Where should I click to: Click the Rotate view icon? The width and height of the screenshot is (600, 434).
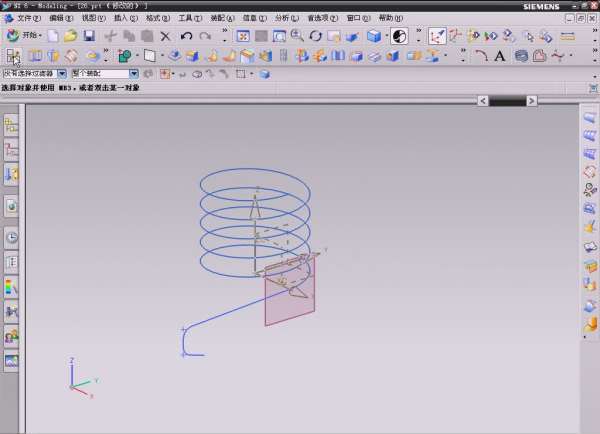[x=315, y=36]
